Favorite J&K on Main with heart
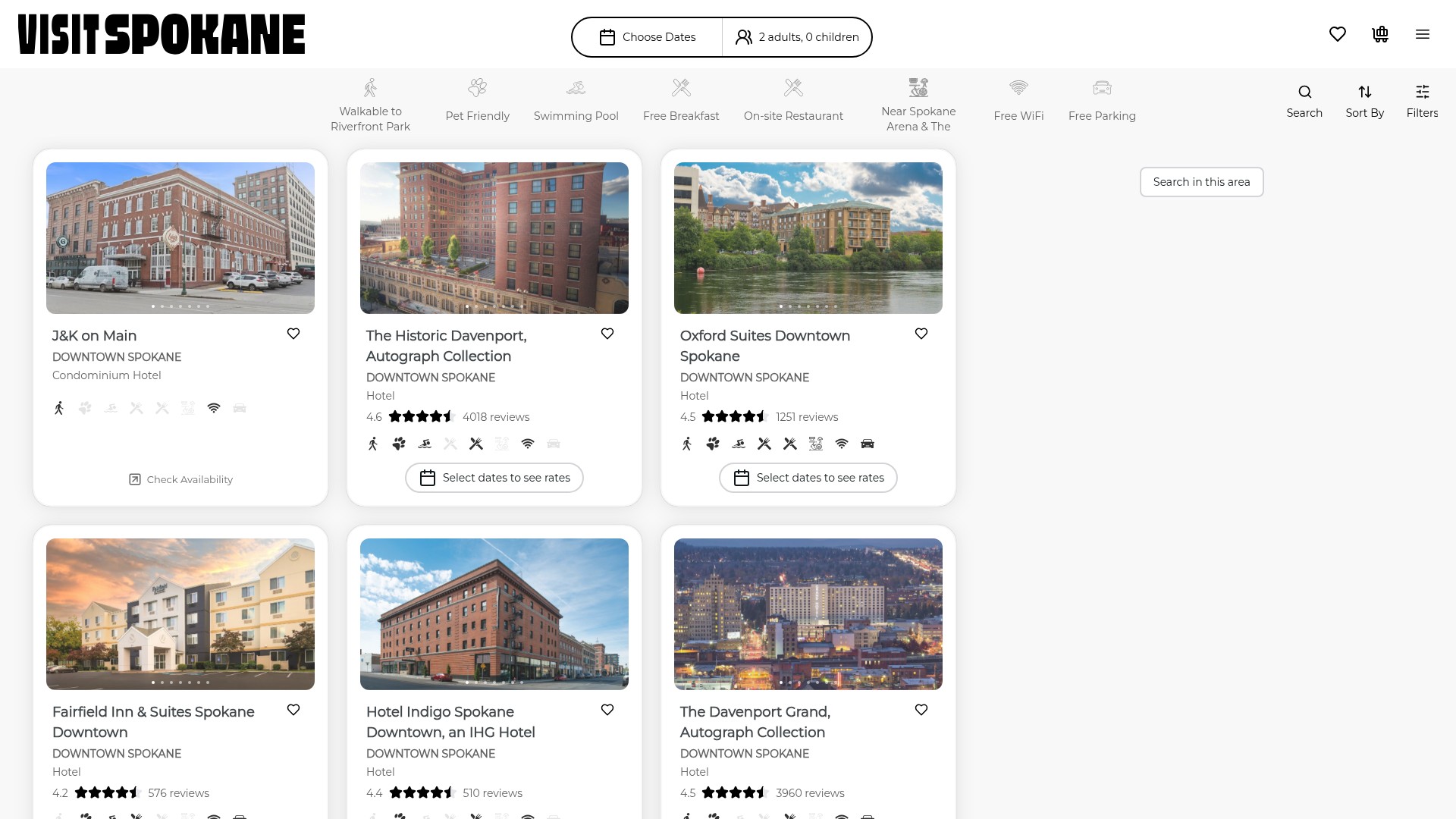The image size is (1456, 819). click(x=293, y=334)
